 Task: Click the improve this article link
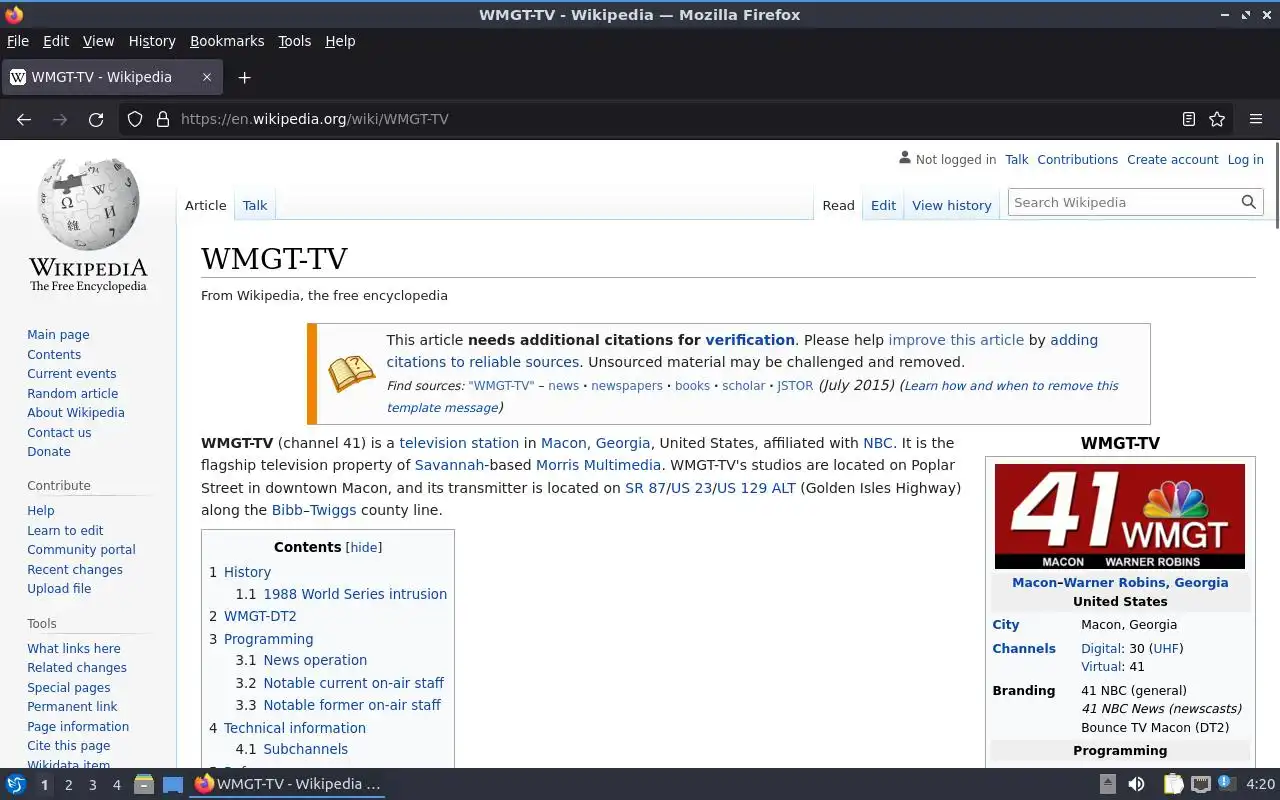click(x=956, y=340)
